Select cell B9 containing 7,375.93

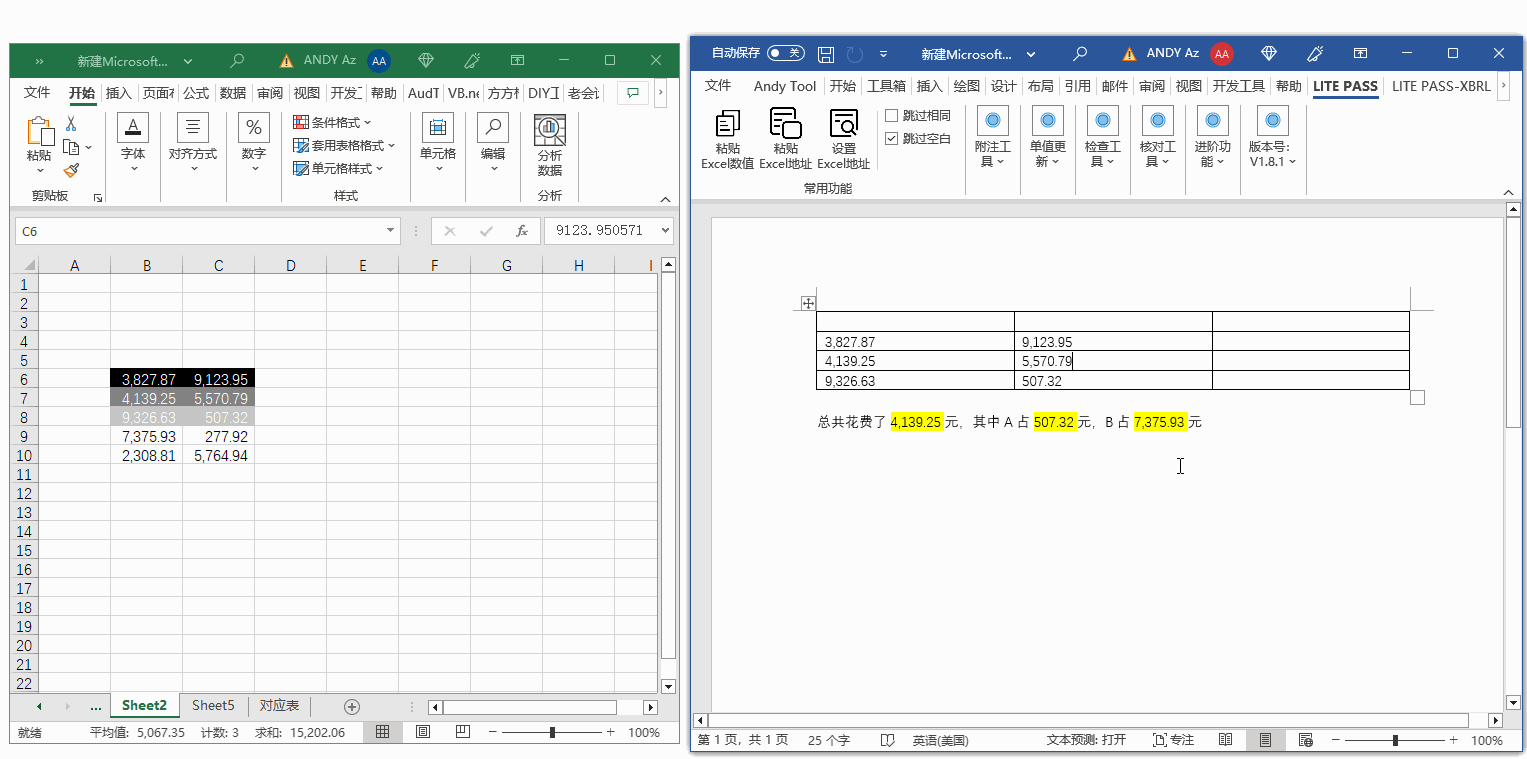[x=147, y=437]
